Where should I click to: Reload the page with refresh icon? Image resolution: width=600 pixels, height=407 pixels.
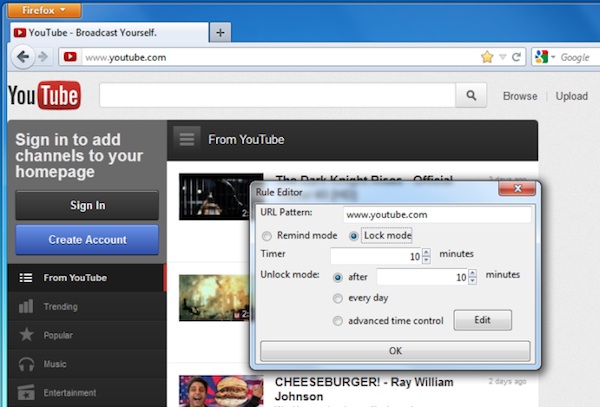(x=516, y=57)
